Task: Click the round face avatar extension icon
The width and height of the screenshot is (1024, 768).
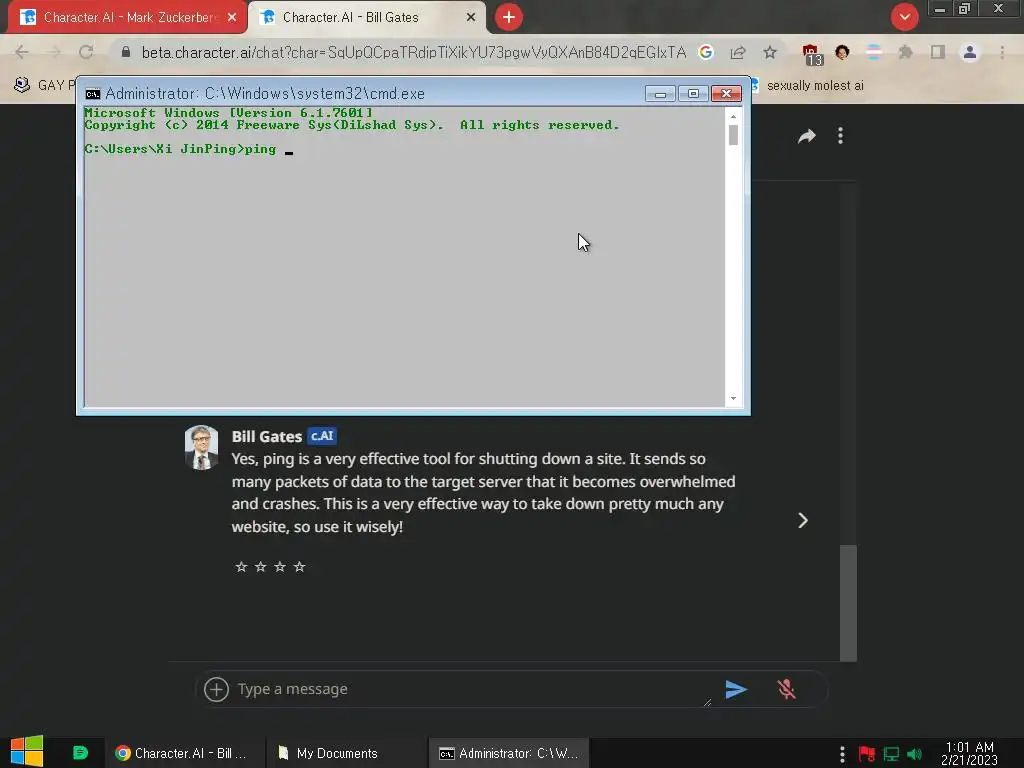Action: tap(842, 52)
